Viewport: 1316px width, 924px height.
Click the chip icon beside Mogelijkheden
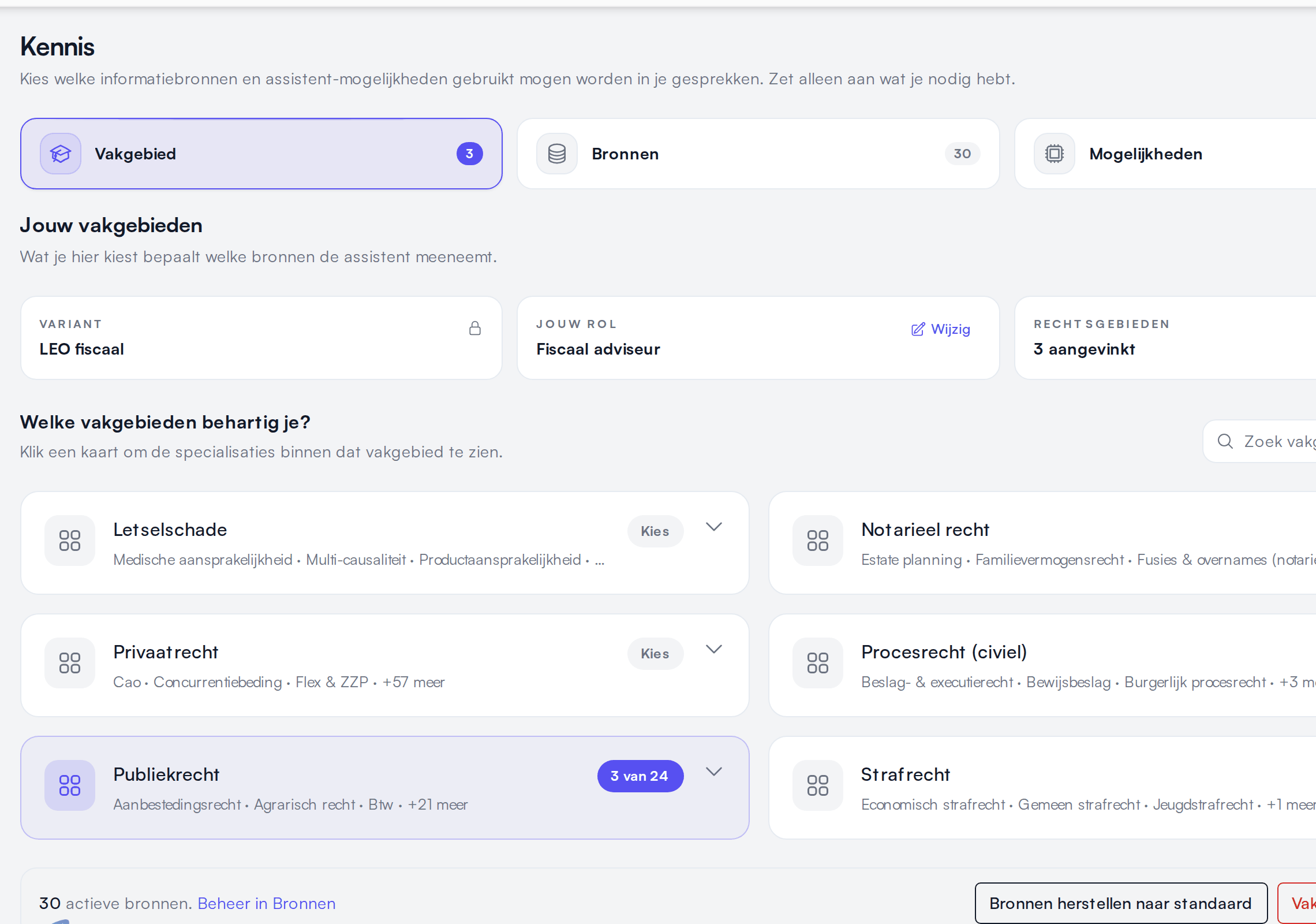coord(1055,154)
